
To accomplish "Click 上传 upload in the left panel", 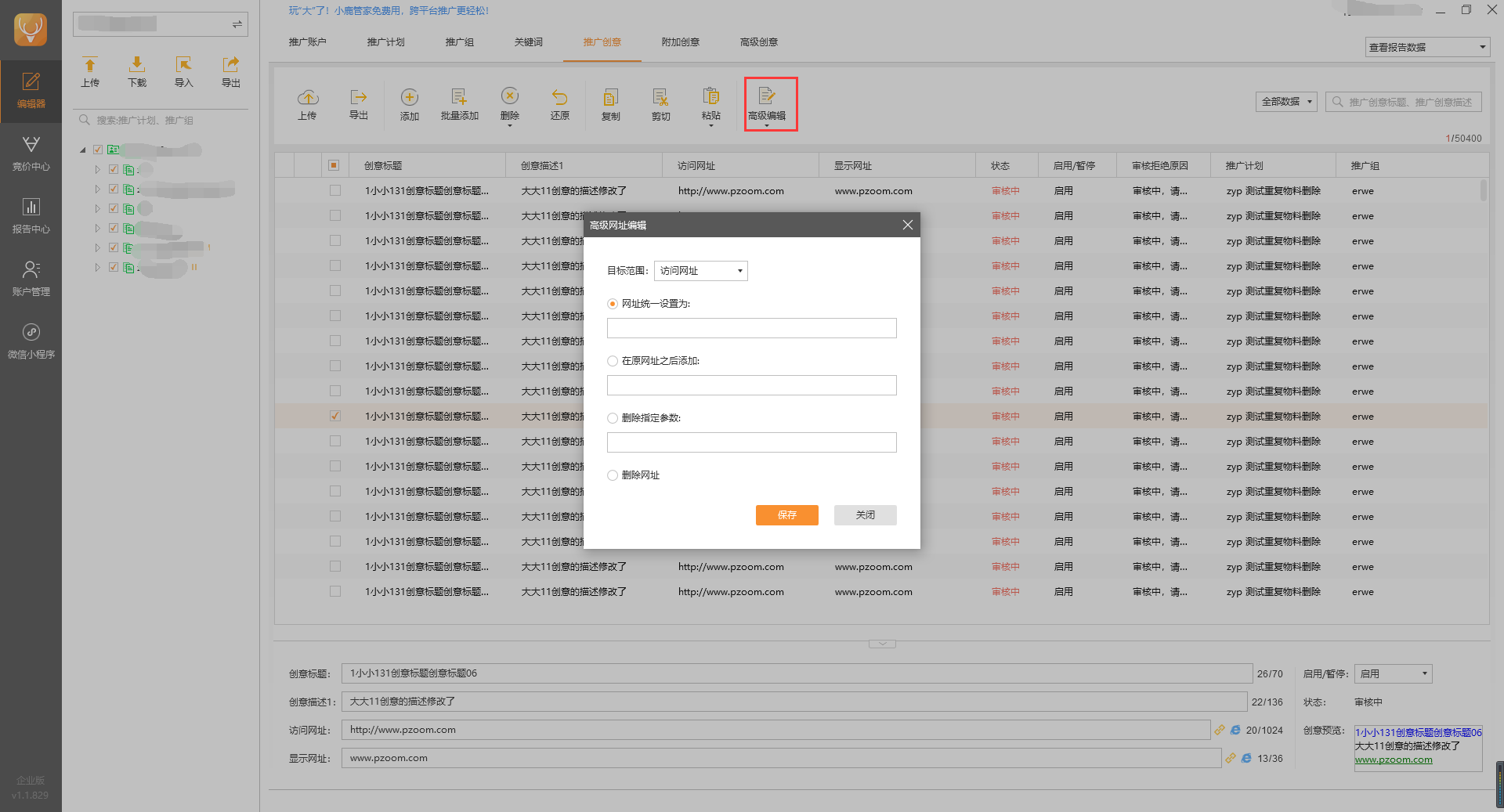I will tap(90, 72).
